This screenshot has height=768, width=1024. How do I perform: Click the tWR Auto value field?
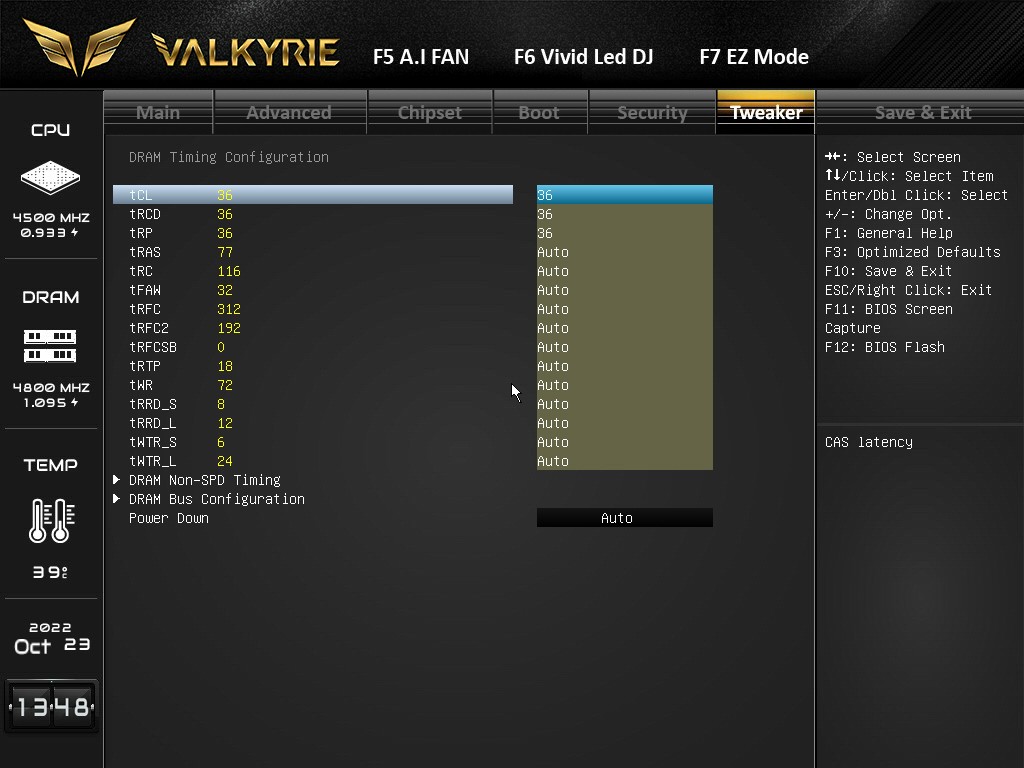624,384
